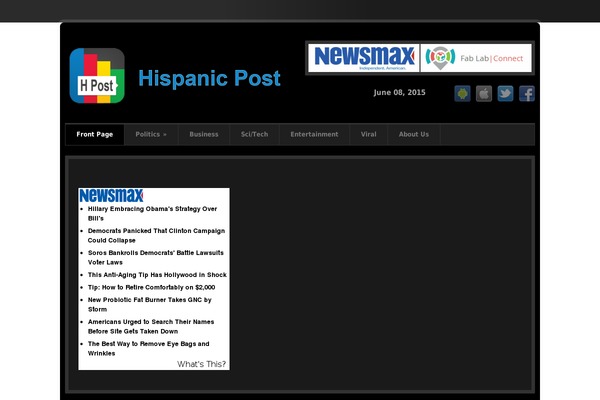Click the 'June 08, 2015' date text

coord(399,92)
